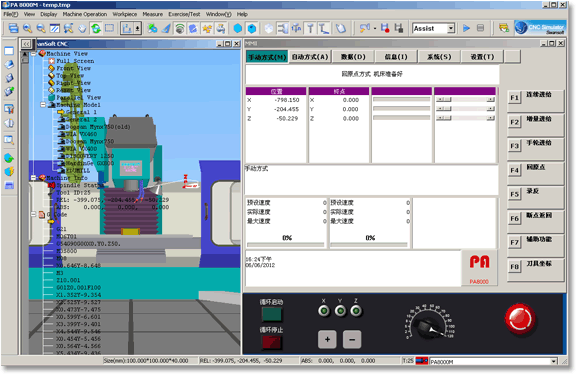Click the CNC Simulator globe logo icon
581x381 pixels.
pos(521,28)
